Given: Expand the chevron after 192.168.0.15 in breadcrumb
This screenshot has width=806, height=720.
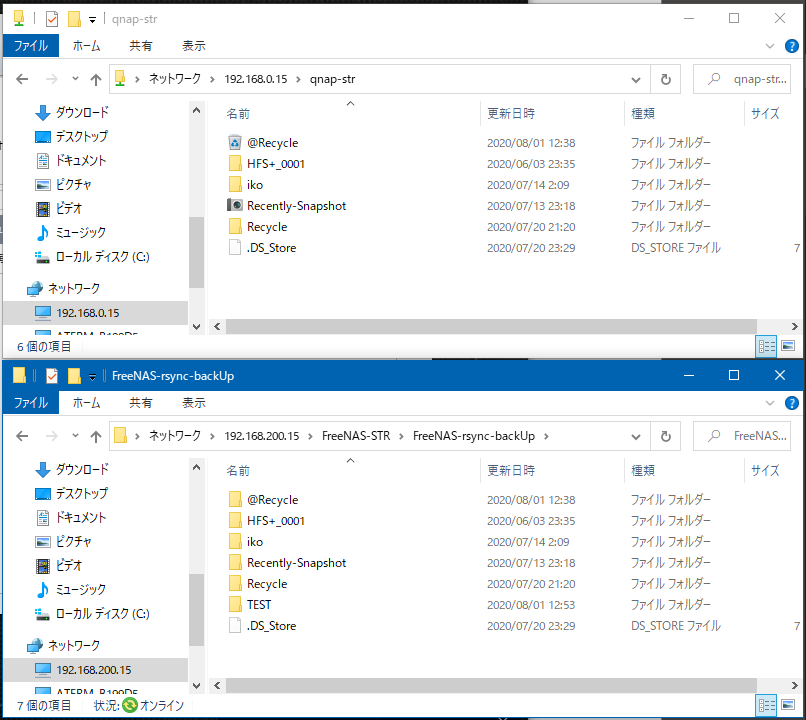Looking at the screenshot, I should [298, 79].
